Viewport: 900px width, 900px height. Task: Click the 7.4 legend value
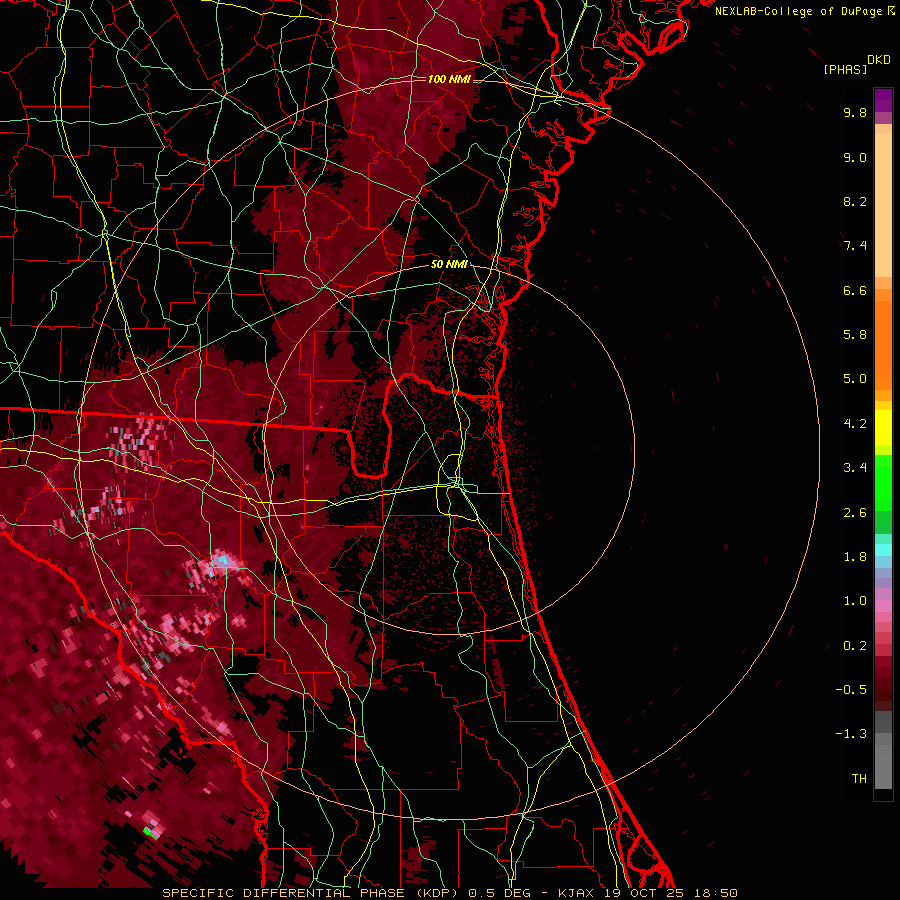click(855, 246)
